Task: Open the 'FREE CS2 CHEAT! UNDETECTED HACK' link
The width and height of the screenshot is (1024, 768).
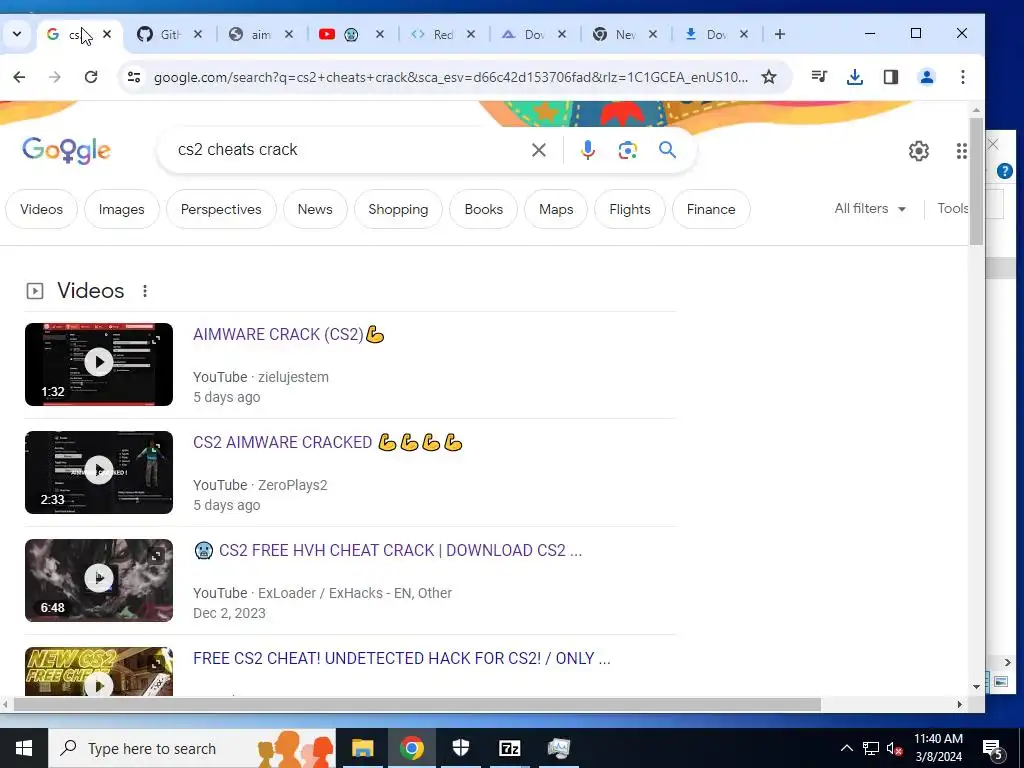Action: [402, 658]
